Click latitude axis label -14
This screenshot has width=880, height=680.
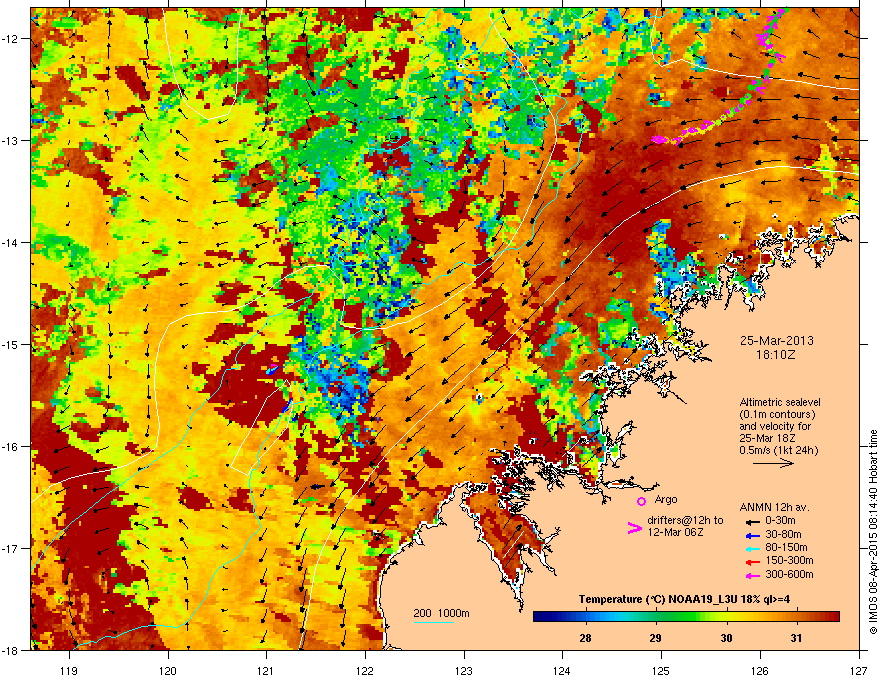coord(10,242)
